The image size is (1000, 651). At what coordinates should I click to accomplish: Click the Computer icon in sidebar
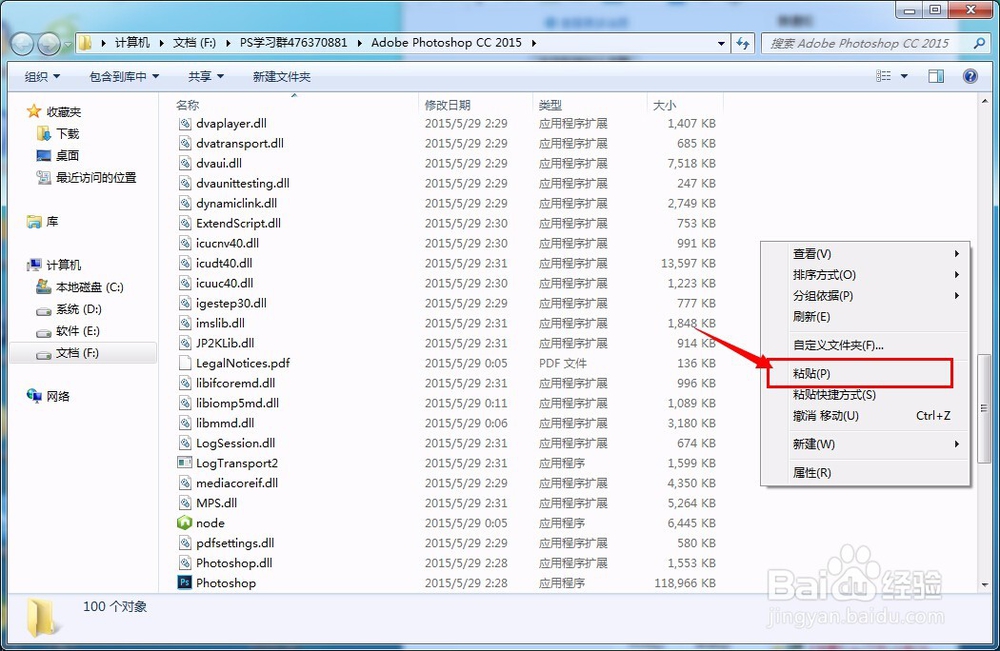pos(34,265)
